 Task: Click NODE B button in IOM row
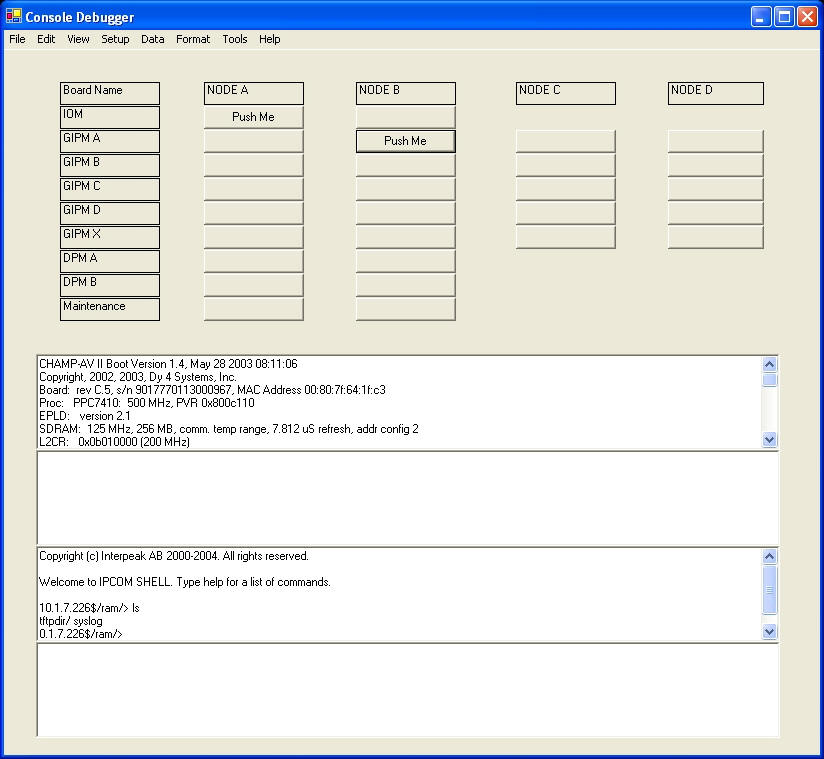(406, 117)
